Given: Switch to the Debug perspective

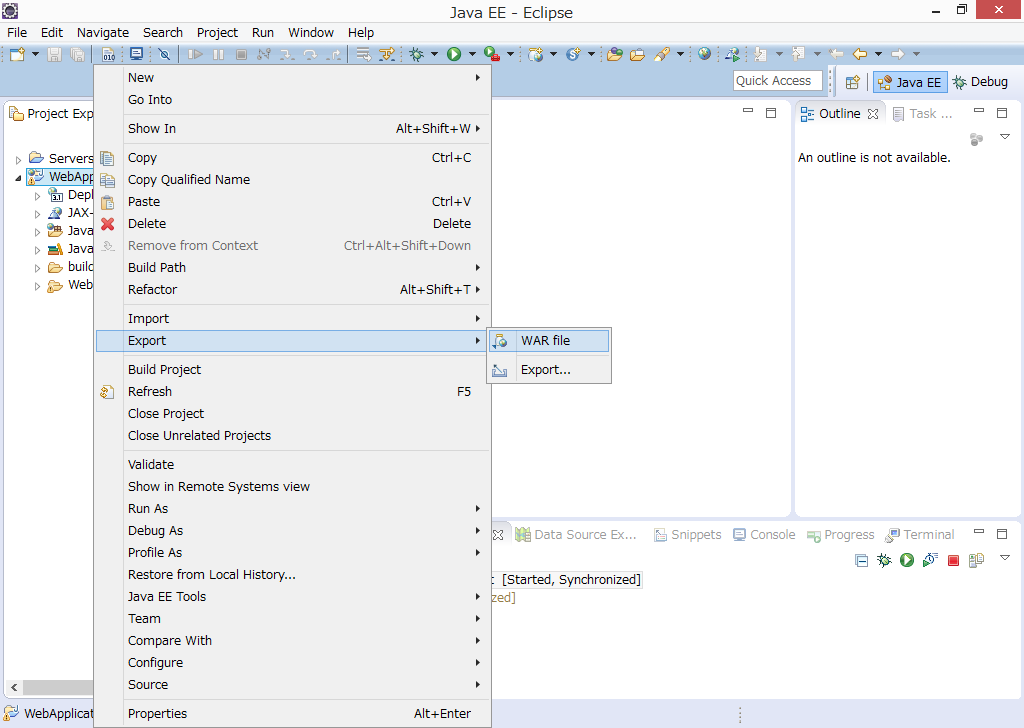Looking at the screenshot, I should [x=980, y=82].
